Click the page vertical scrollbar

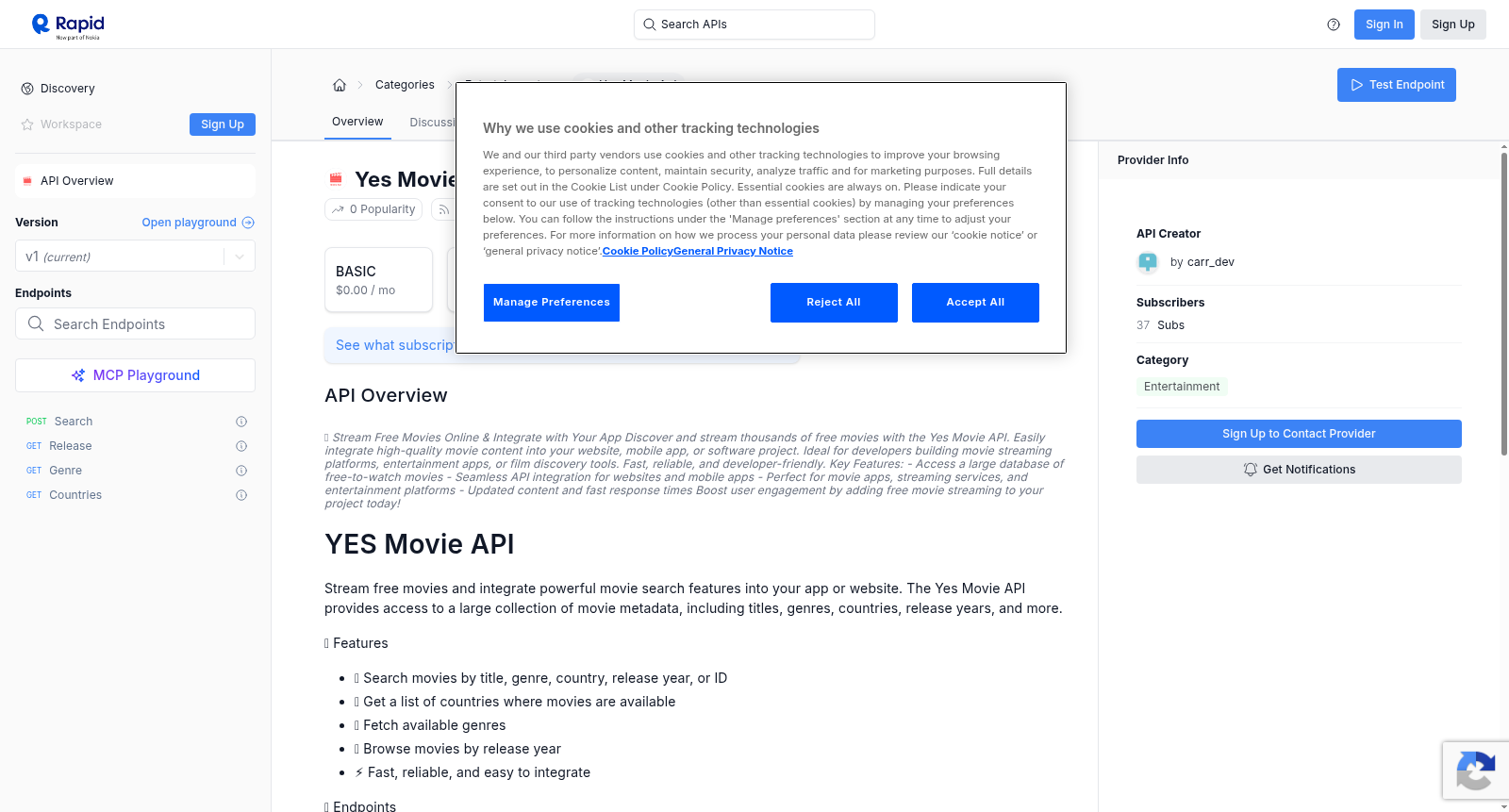click(x=1503, y=304)
